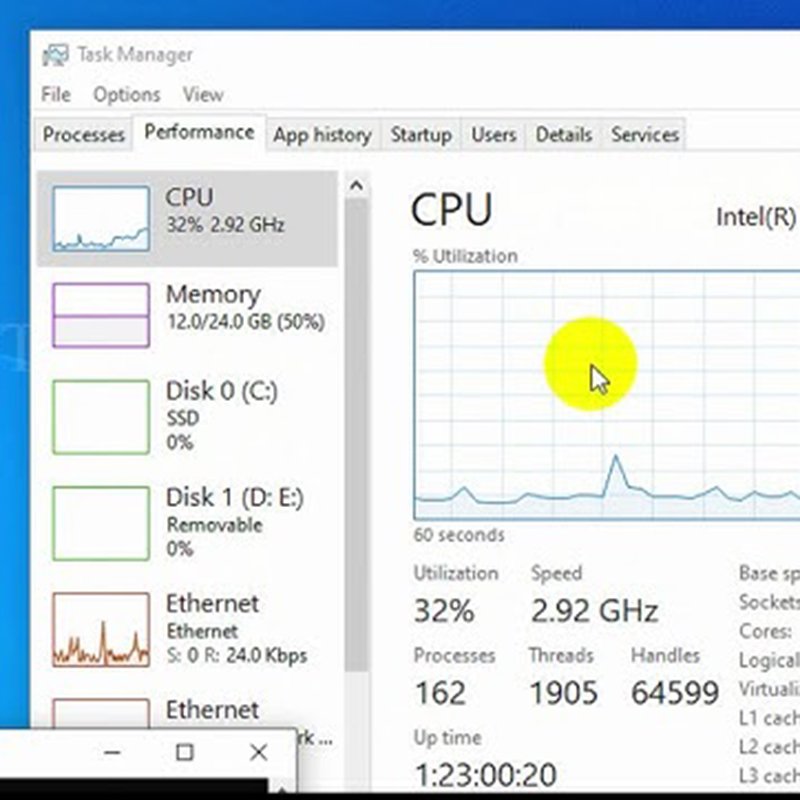Select the Memory usage thumbnail graph

click(x=100, y=314)
